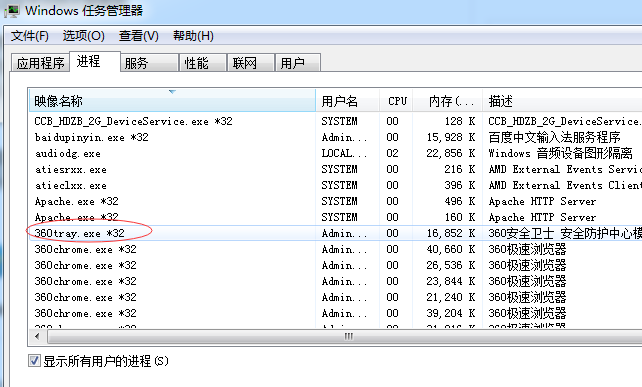Image resolution: width=642 pixels, height=387 pixels.
Task: Select the Apache.exe row with 496 K memory
Action: point(336,201)
